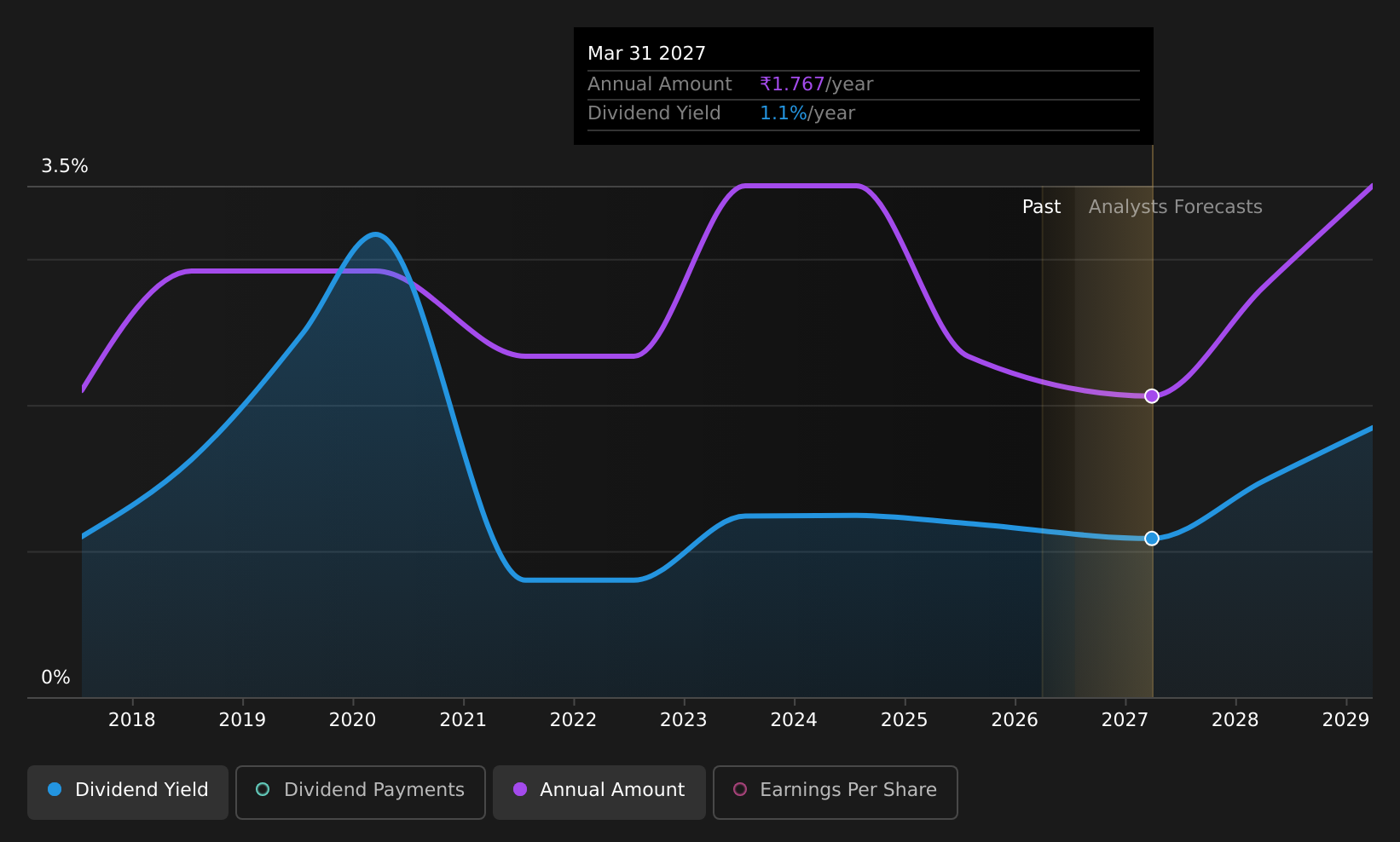
Task: Click the Annual Amount tooltip row label
Action: coord(660,84)
